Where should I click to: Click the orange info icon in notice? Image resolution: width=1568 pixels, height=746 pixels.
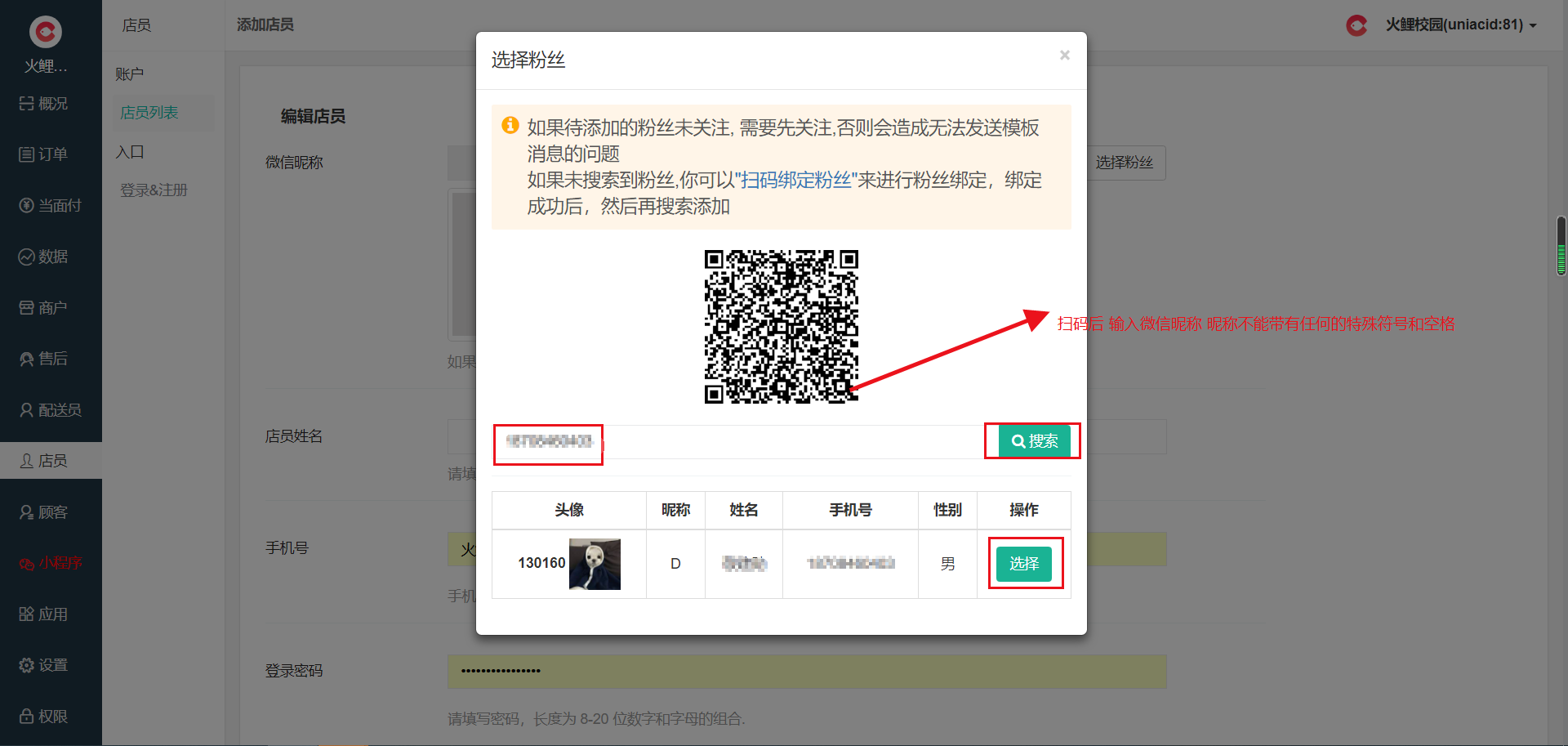(510, 125)
